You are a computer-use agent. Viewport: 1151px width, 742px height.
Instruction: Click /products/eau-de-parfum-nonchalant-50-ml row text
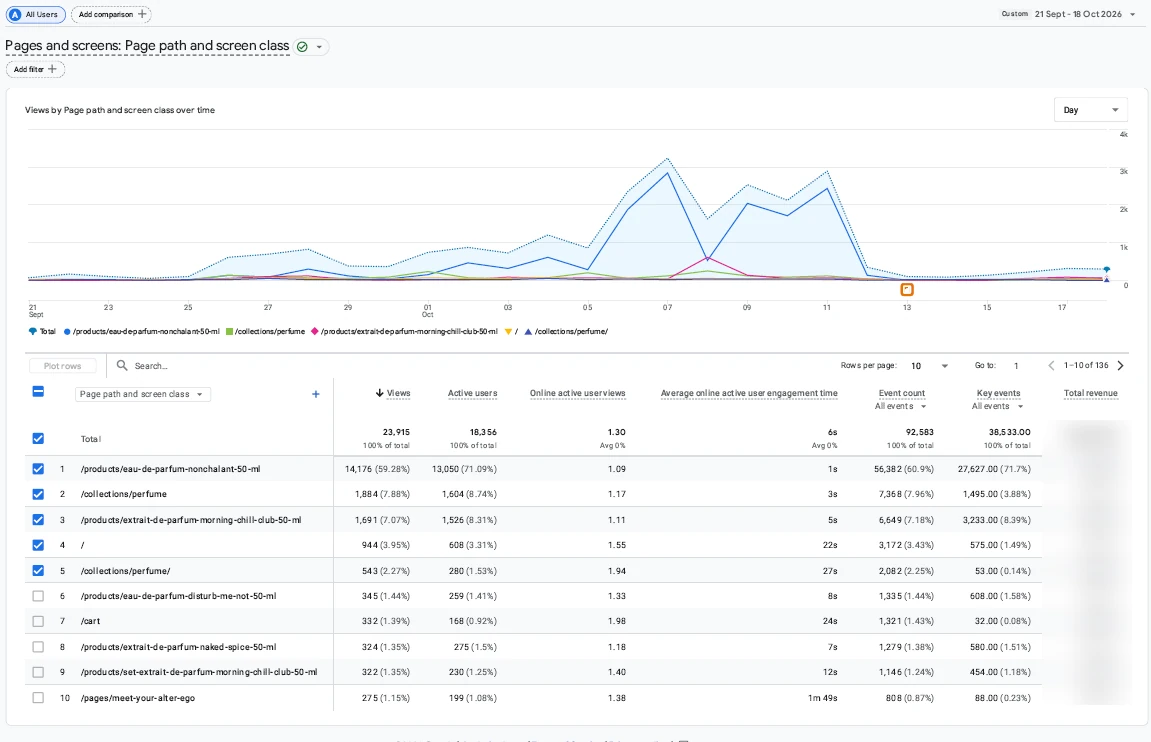tap(170, 469)
